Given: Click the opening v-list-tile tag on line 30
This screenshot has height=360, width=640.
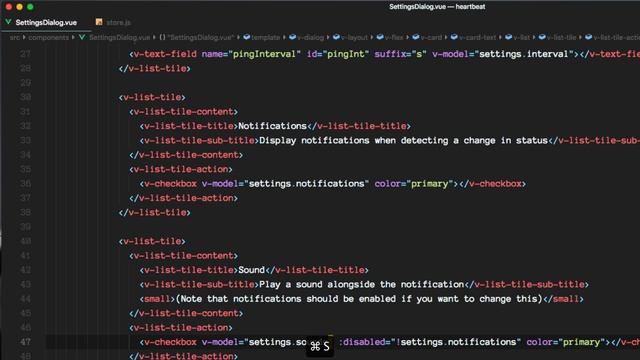Looking at the screenshot, I should click(x=152, y=97).
